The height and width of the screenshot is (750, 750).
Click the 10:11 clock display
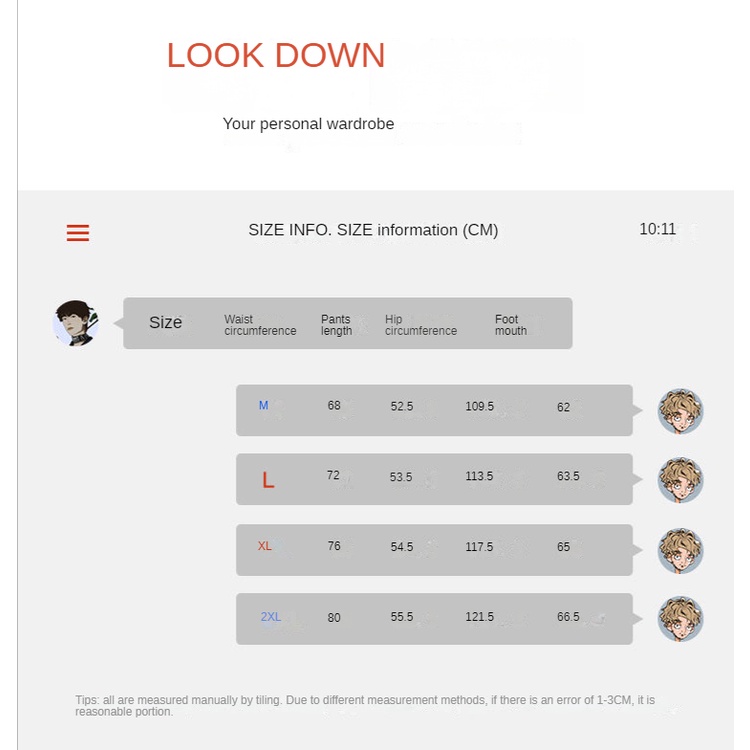point(658,229)
